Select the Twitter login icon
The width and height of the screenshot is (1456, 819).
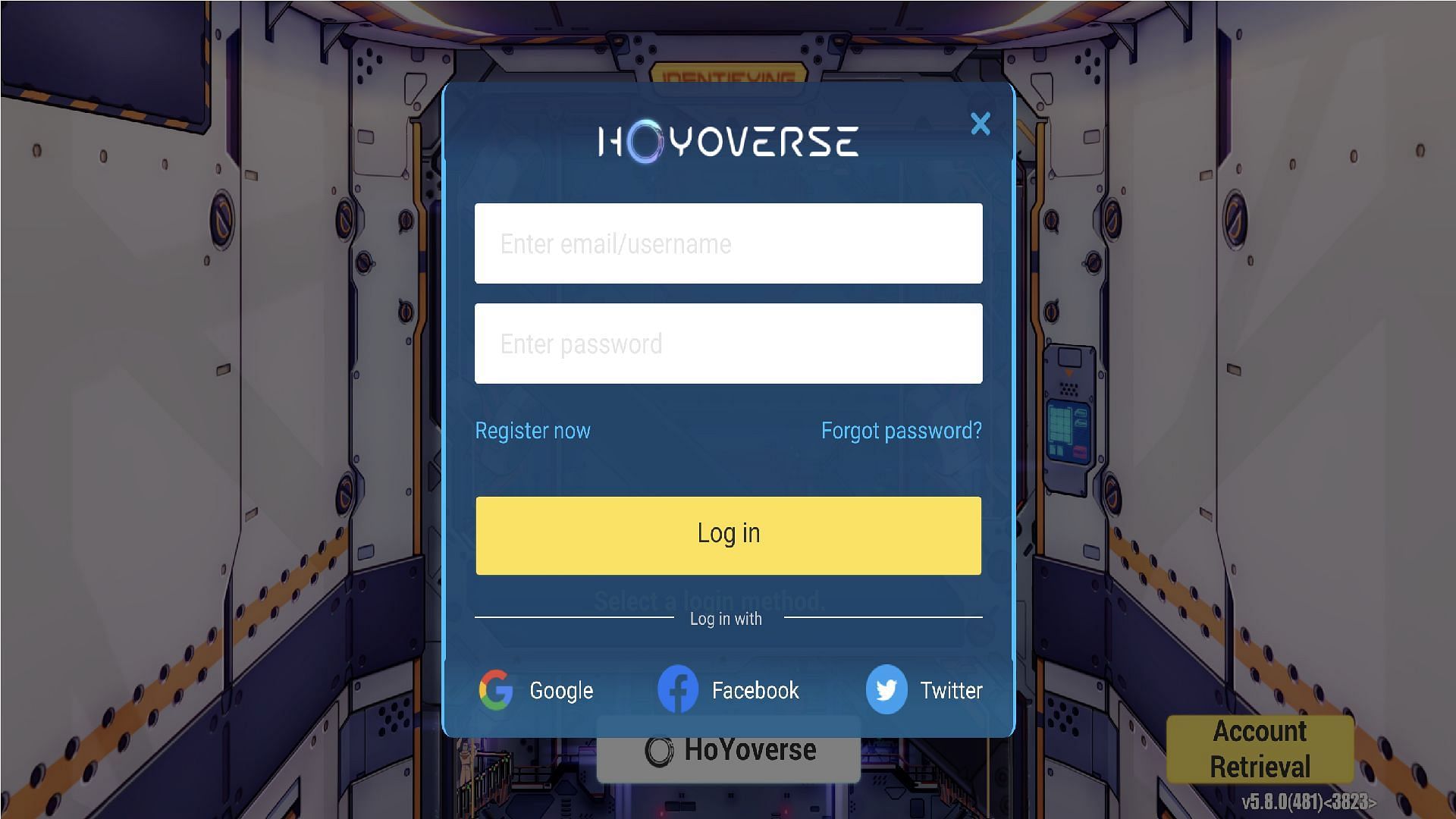point(886,690)
